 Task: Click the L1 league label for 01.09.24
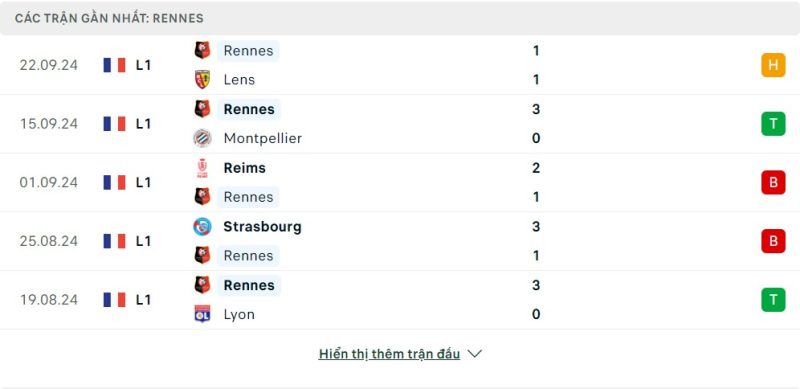click(143, 183)
